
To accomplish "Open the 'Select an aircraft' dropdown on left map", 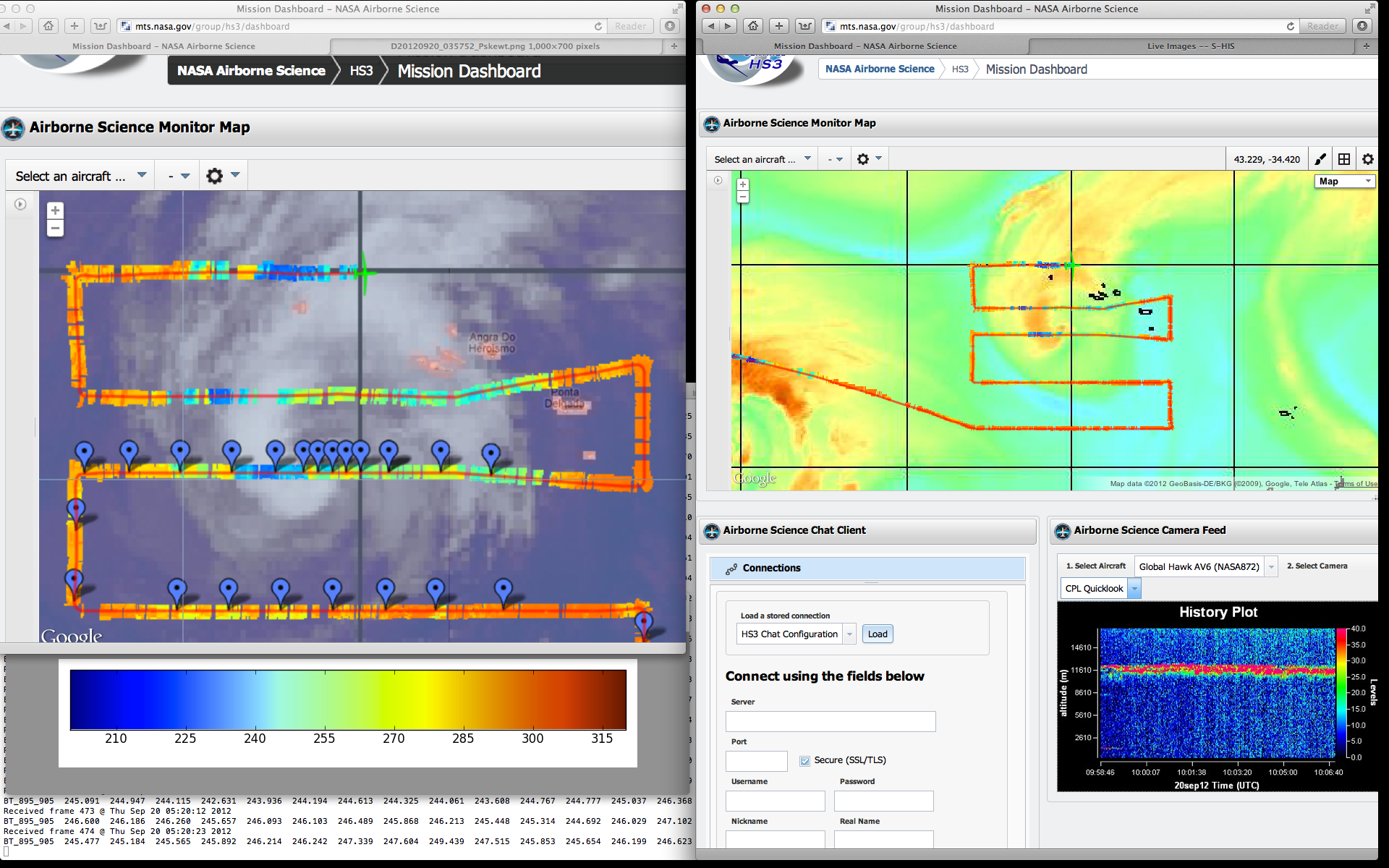I will click(80, 176).
